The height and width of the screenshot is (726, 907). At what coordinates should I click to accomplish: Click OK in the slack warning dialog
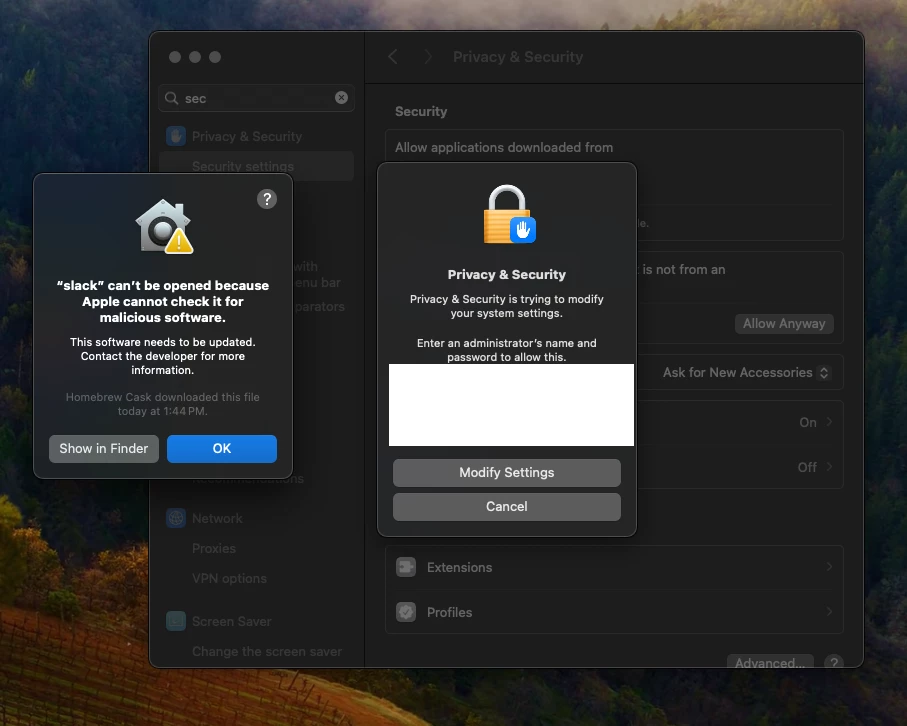point(222,448)
